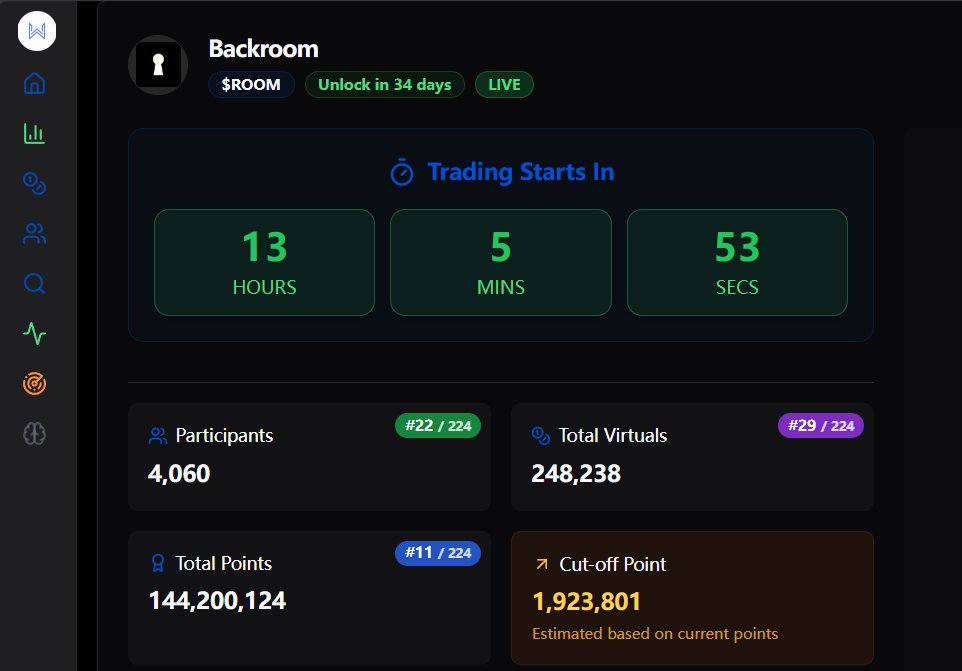
Task: Click the 5 MINS countdown box
Action: coord(501,263)
